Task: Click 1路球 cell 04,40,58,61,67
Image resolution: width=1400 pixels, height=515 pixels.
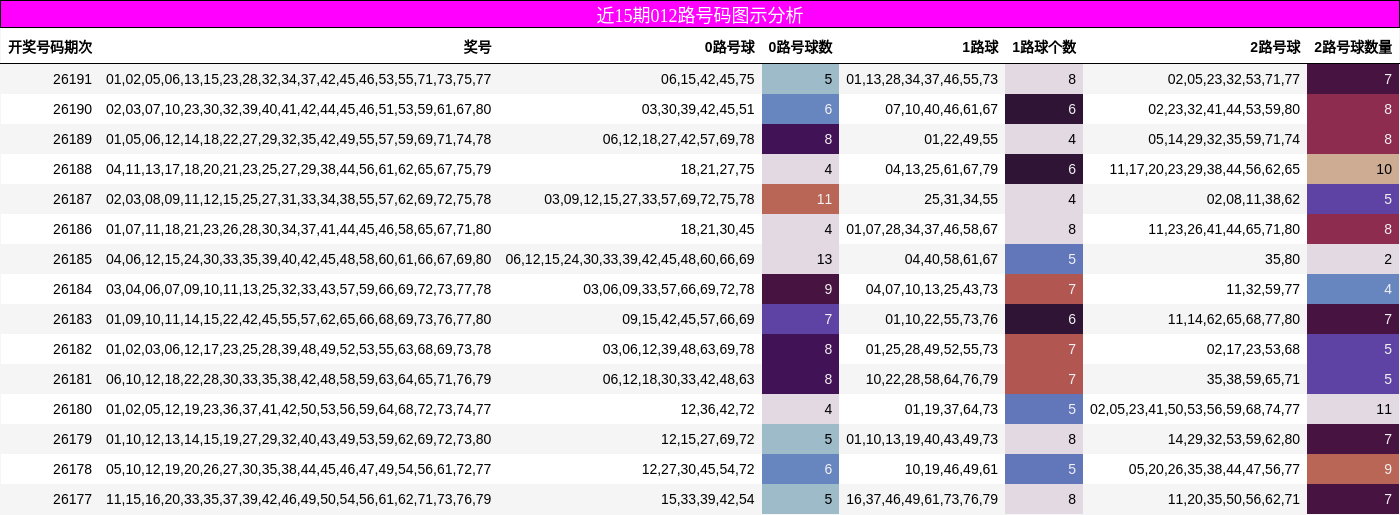Action: pyautogui.click(x=951, y=259)
